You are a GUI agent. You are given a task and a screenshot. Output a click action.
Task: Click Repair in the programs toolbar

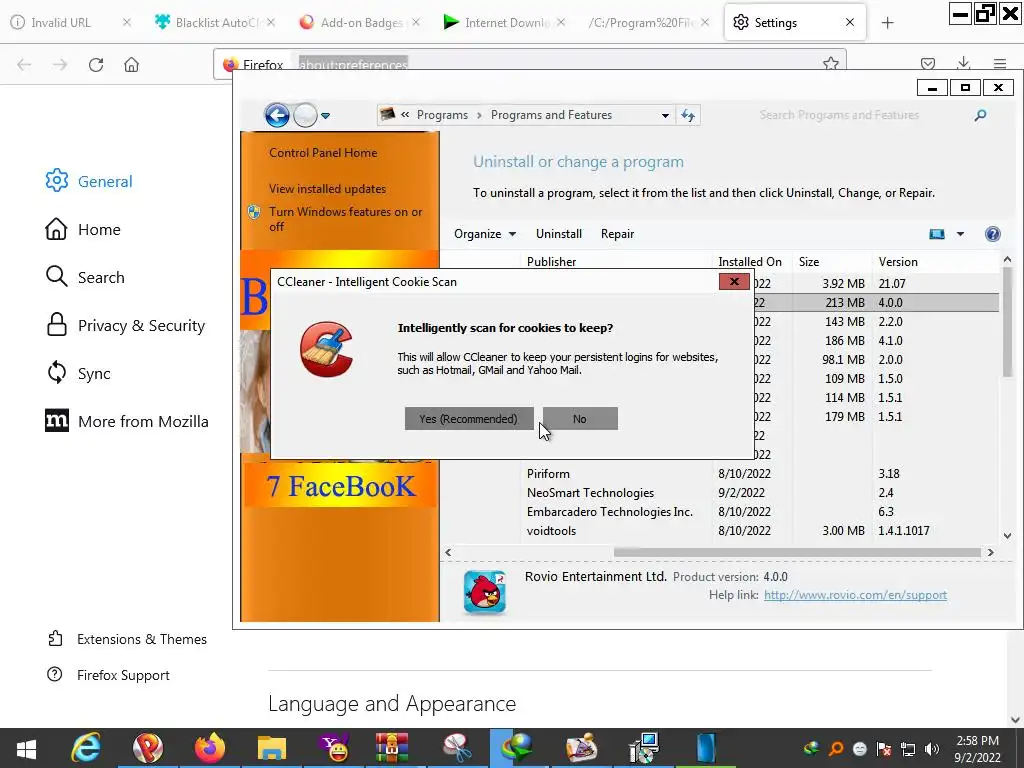tap(617, 234)
